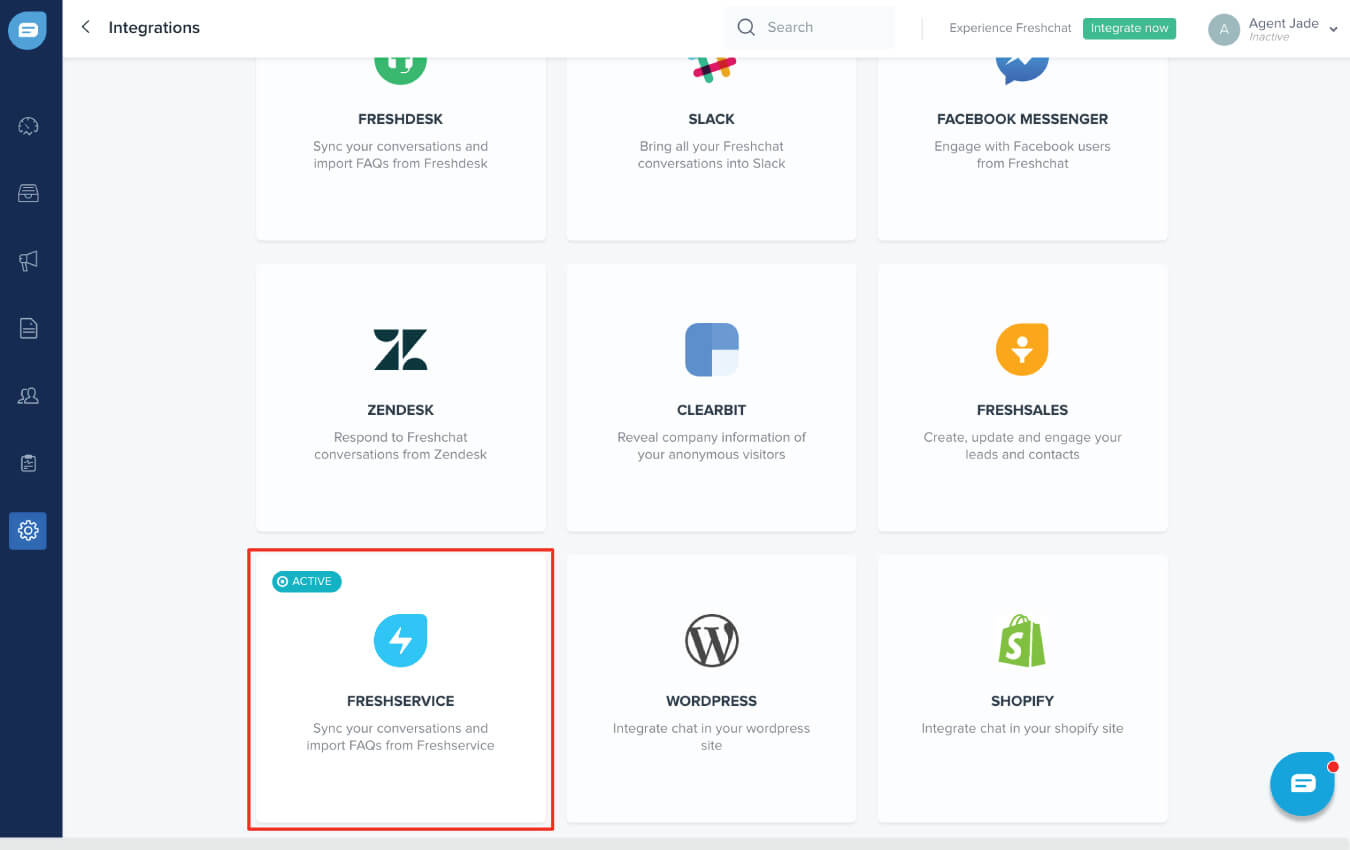1350x850 pixels.
Task: Click 'import FAQs from Freshdesk' description
Action: tap(400, 155)
